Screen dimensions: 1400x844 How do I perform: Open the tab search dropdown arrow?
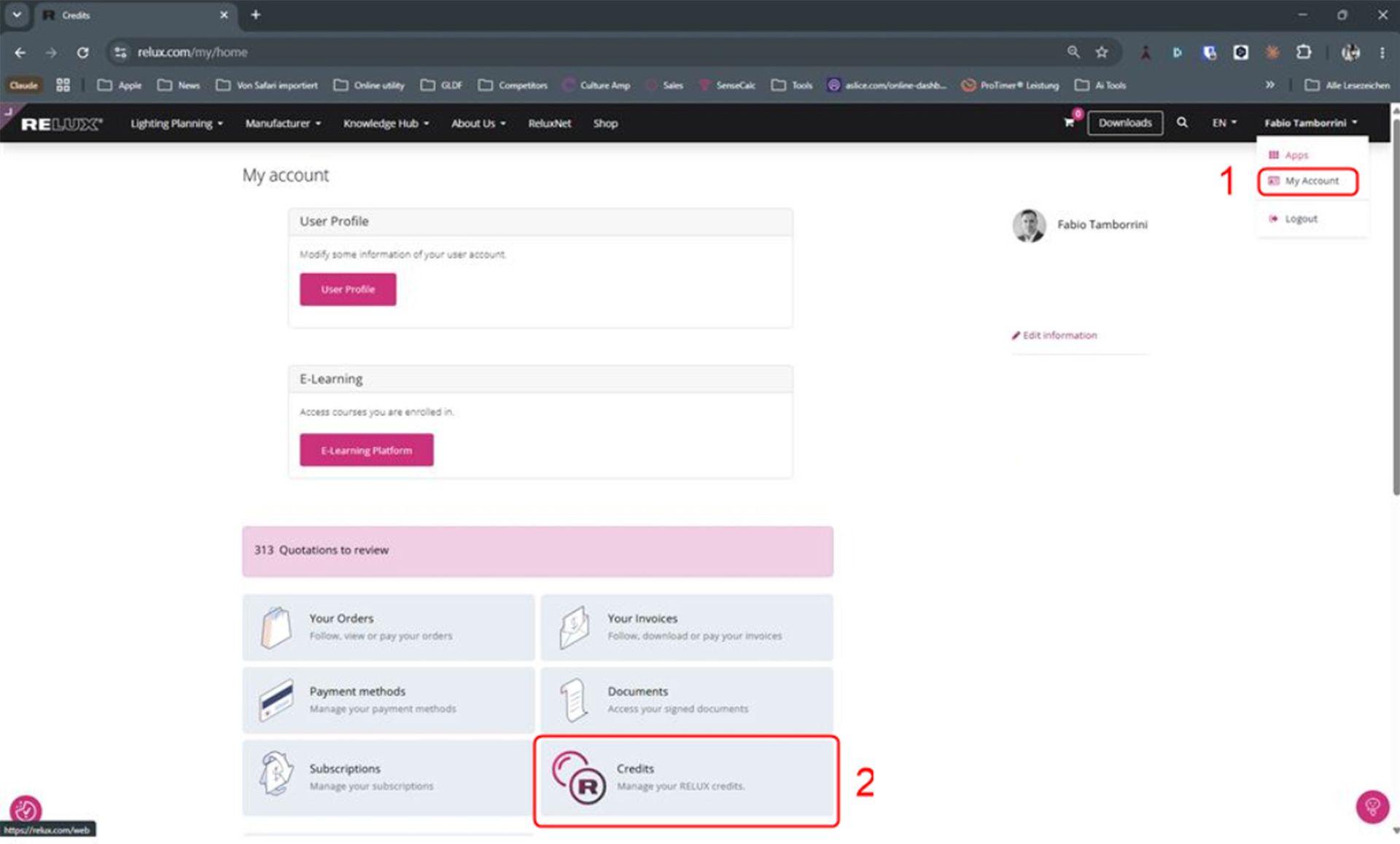click(16, 15)
